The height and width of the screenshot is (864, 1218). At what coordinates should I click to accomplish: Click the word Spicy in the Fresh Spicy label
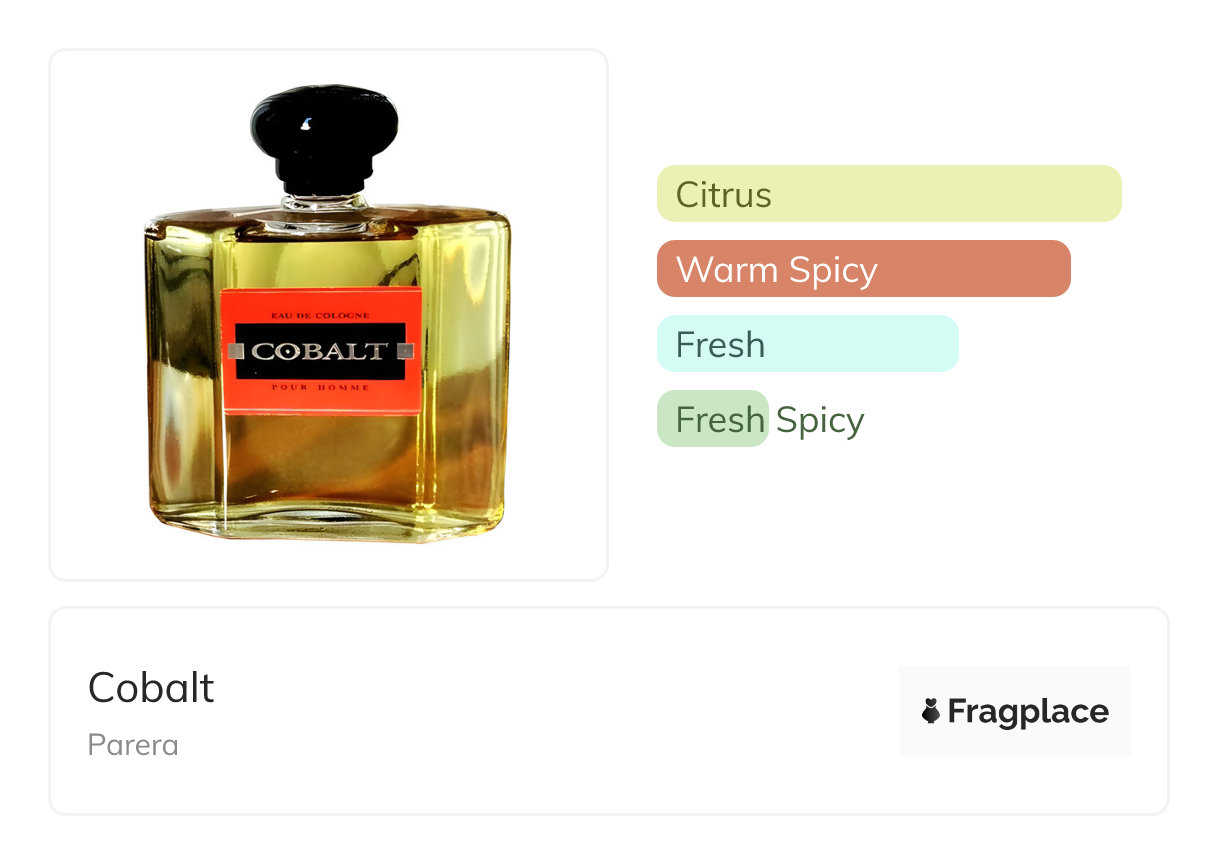pyautogui.click(x=820, y=420)
